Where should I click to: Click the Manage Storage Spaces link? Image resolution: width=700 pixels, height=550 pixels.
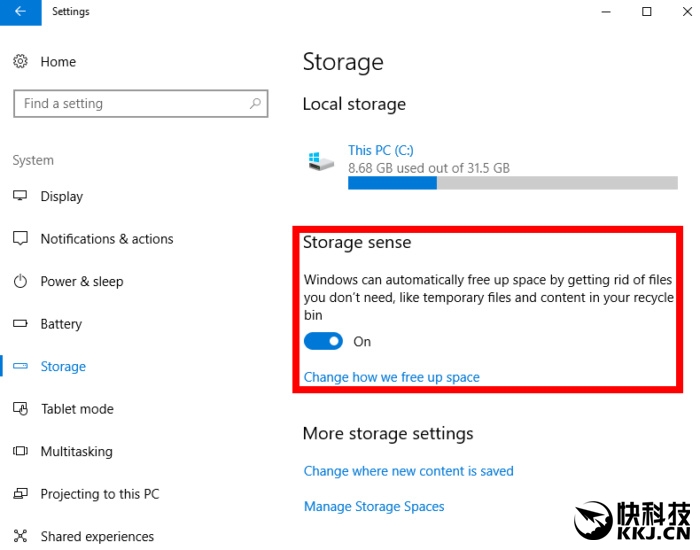[374, 507]
